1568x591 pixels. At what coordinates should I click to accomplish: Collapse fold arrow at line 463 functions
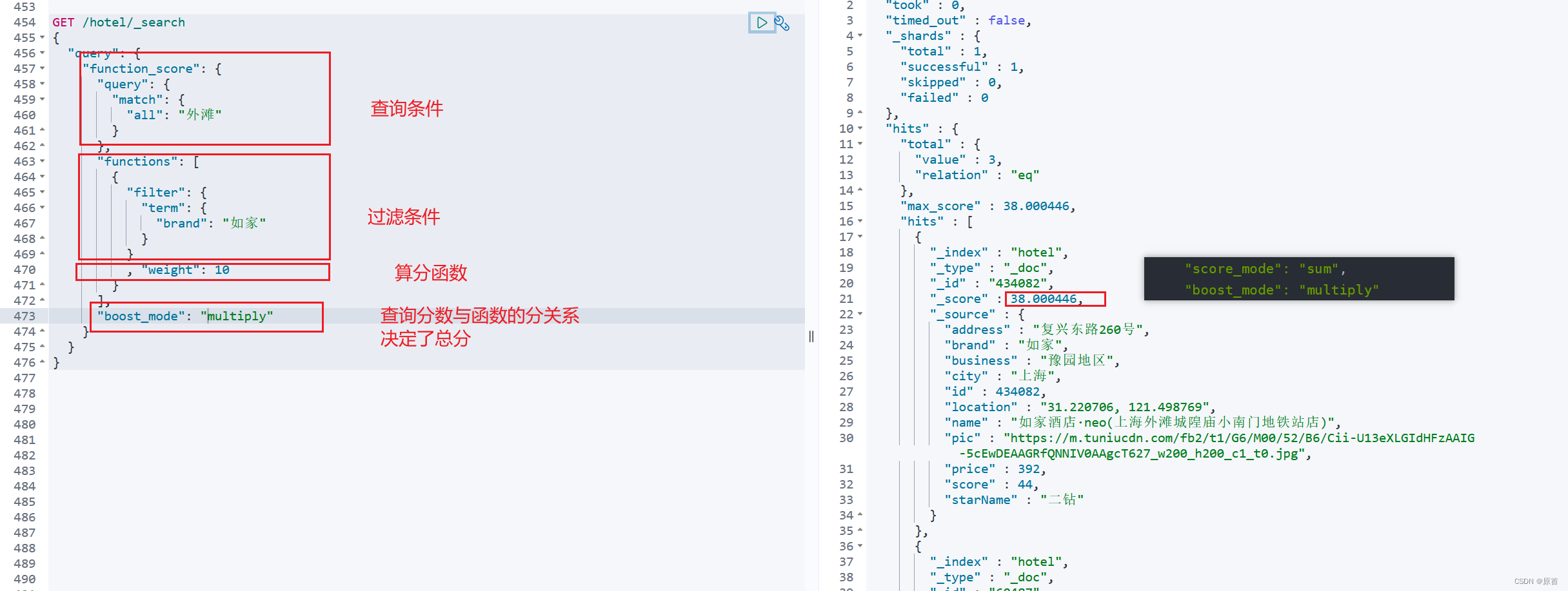point(43,161)
